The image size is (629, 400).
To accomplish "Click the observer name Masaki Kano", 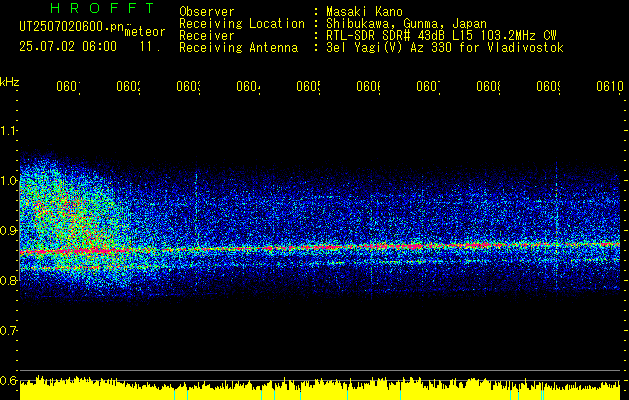I will point(364,12).
